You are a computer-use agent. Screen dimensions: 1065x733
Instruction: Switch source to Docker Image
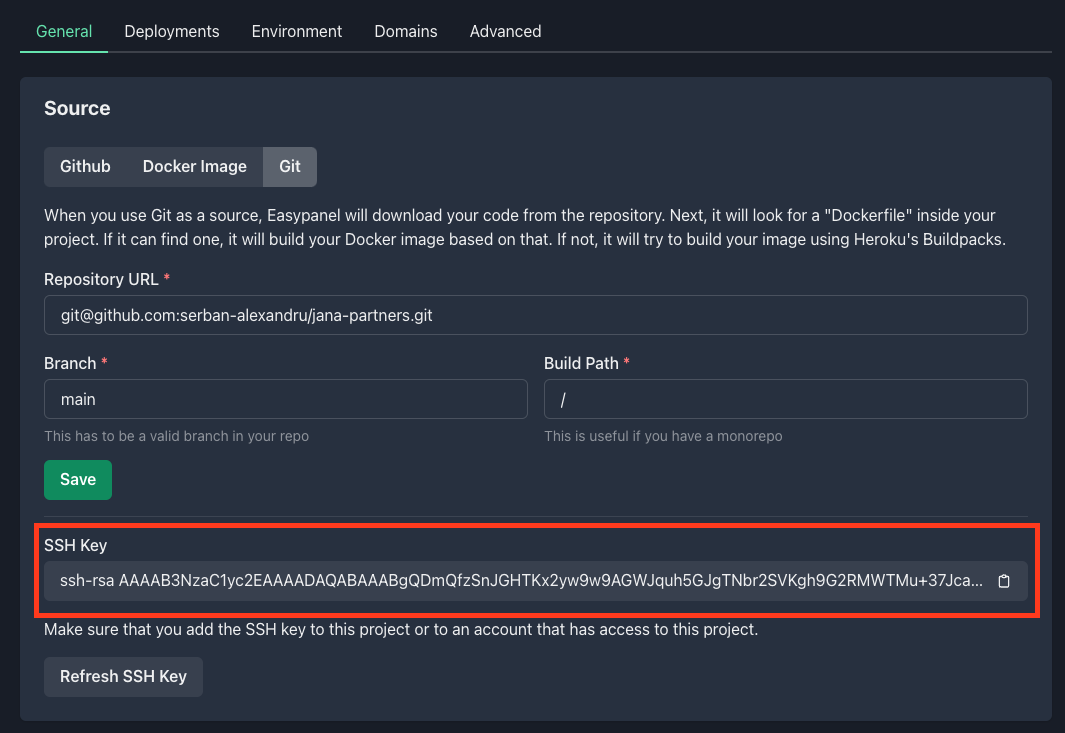[194, 166]
